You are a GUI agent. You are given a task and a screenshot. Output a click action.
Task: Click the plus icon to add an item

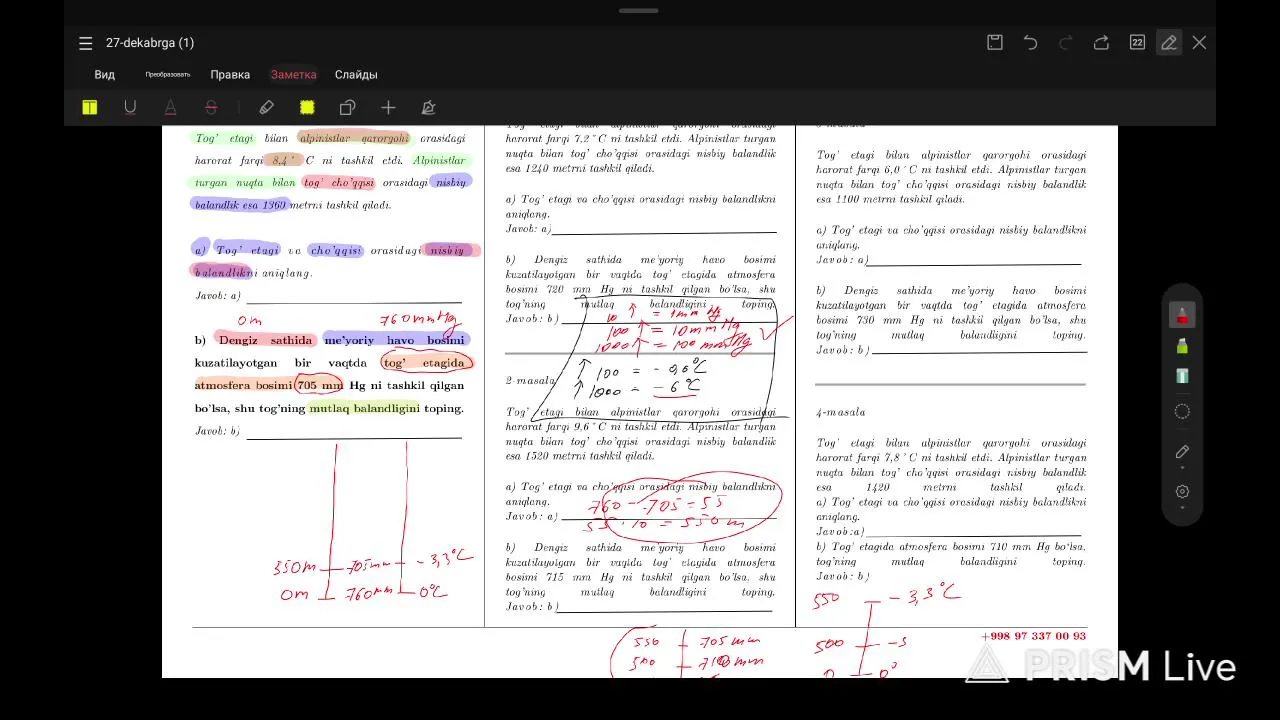coord(388,107)
